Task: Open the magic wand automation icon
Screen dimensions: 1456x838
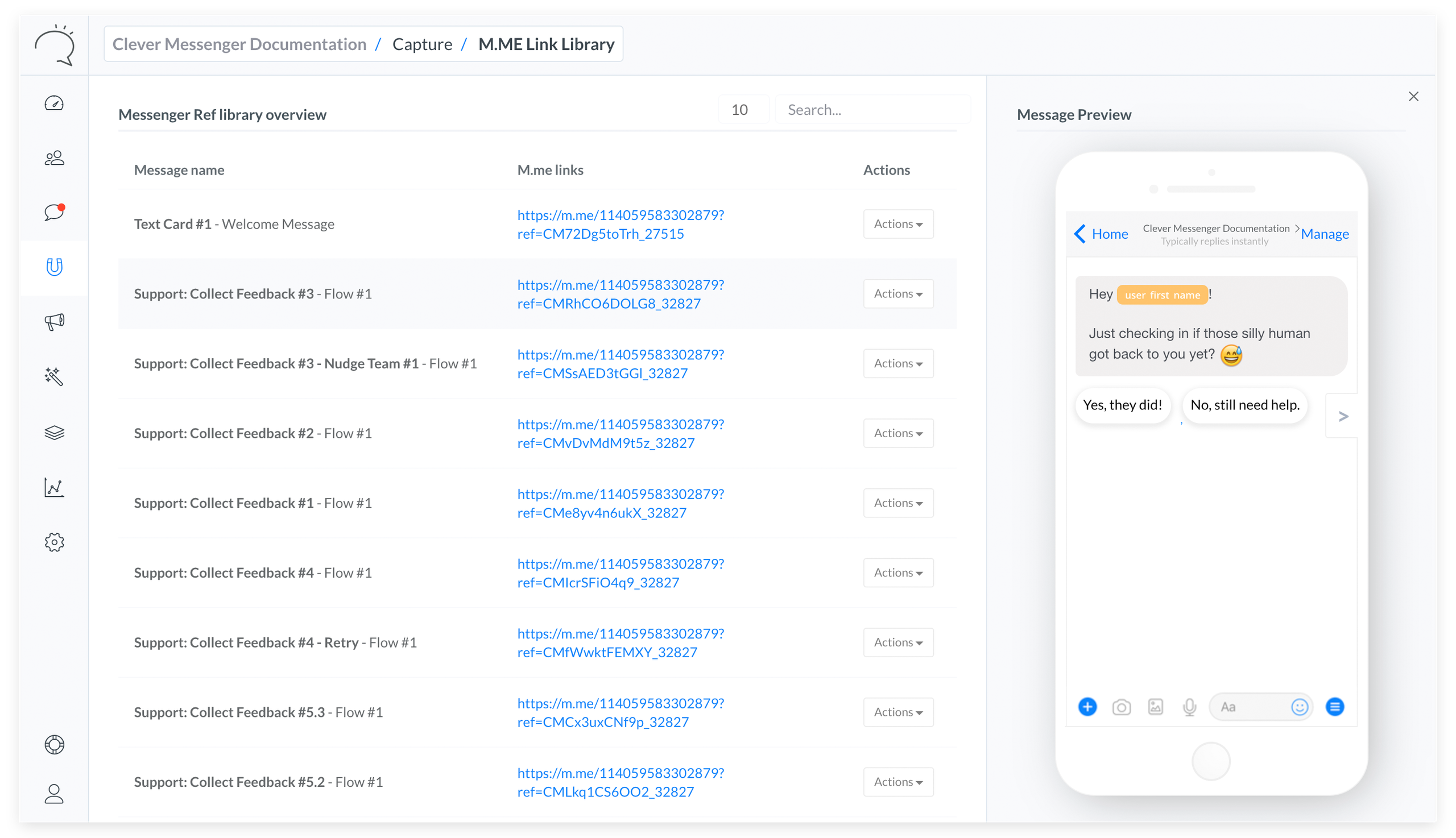Action: (54, 376)
